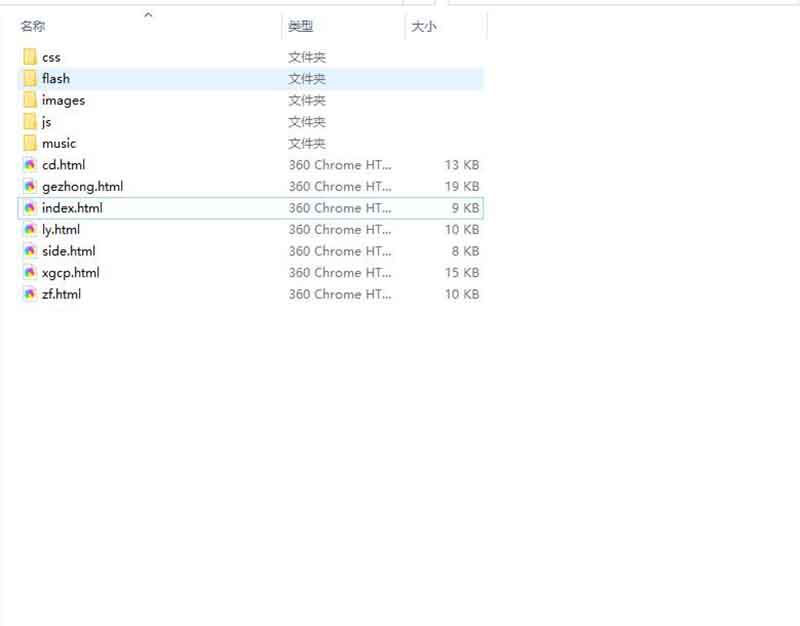Select the music folder name

(x=59, y=143)
